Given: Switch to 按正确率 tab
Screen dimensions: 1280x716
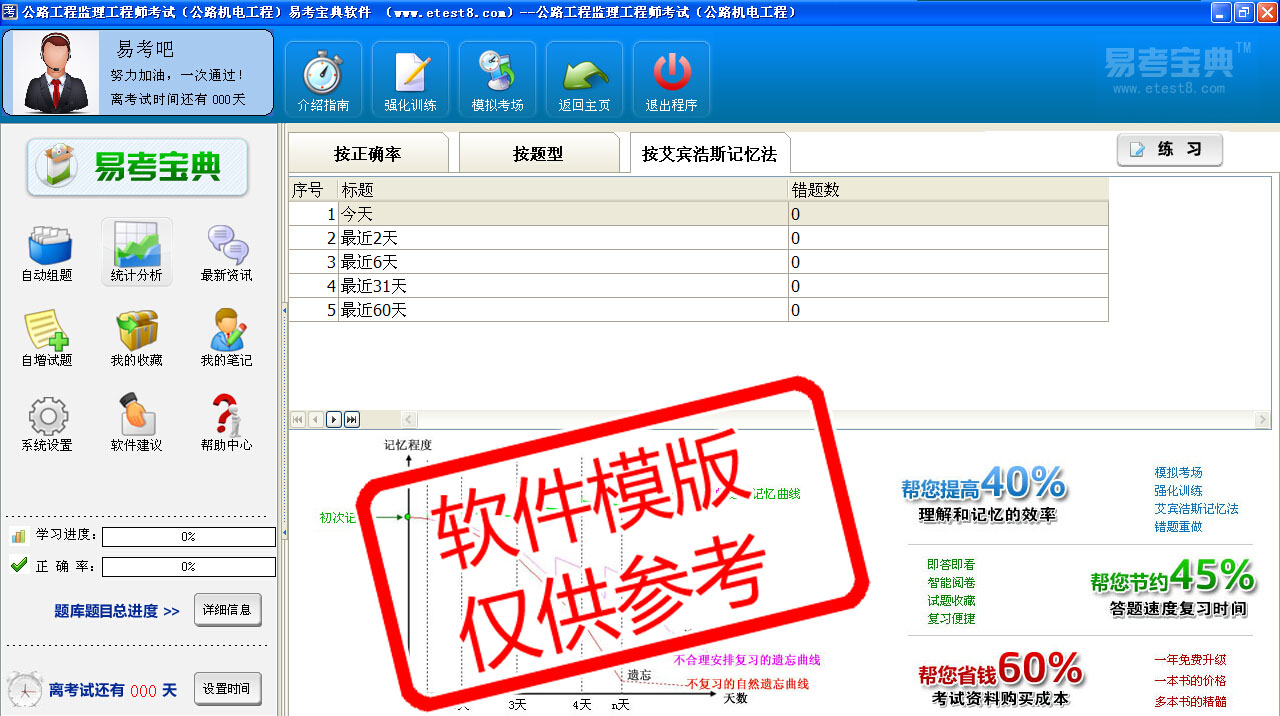Looking at the screenshot, I should [x=367, y=154].
